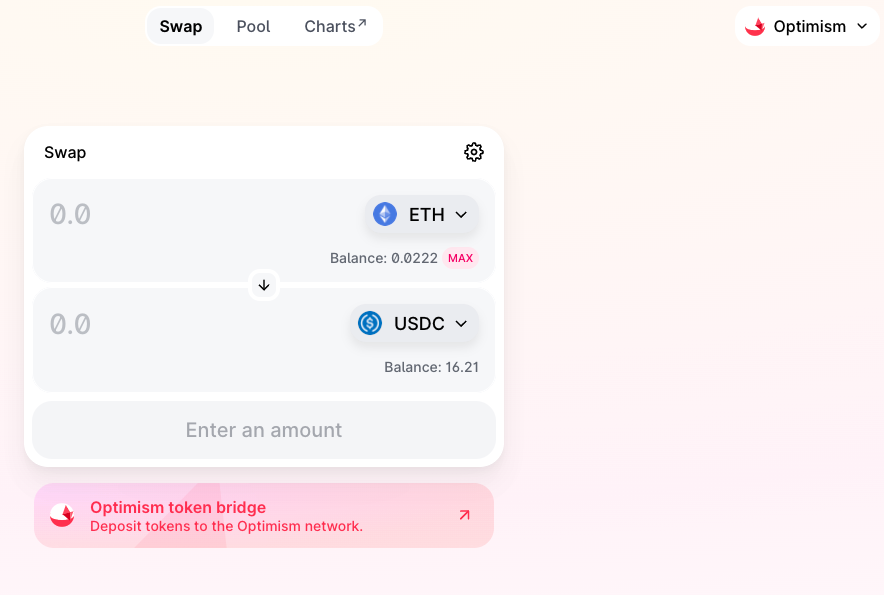884x595 pixels.
Task: Switch to the Pool tab
Action: coord(253,27)
